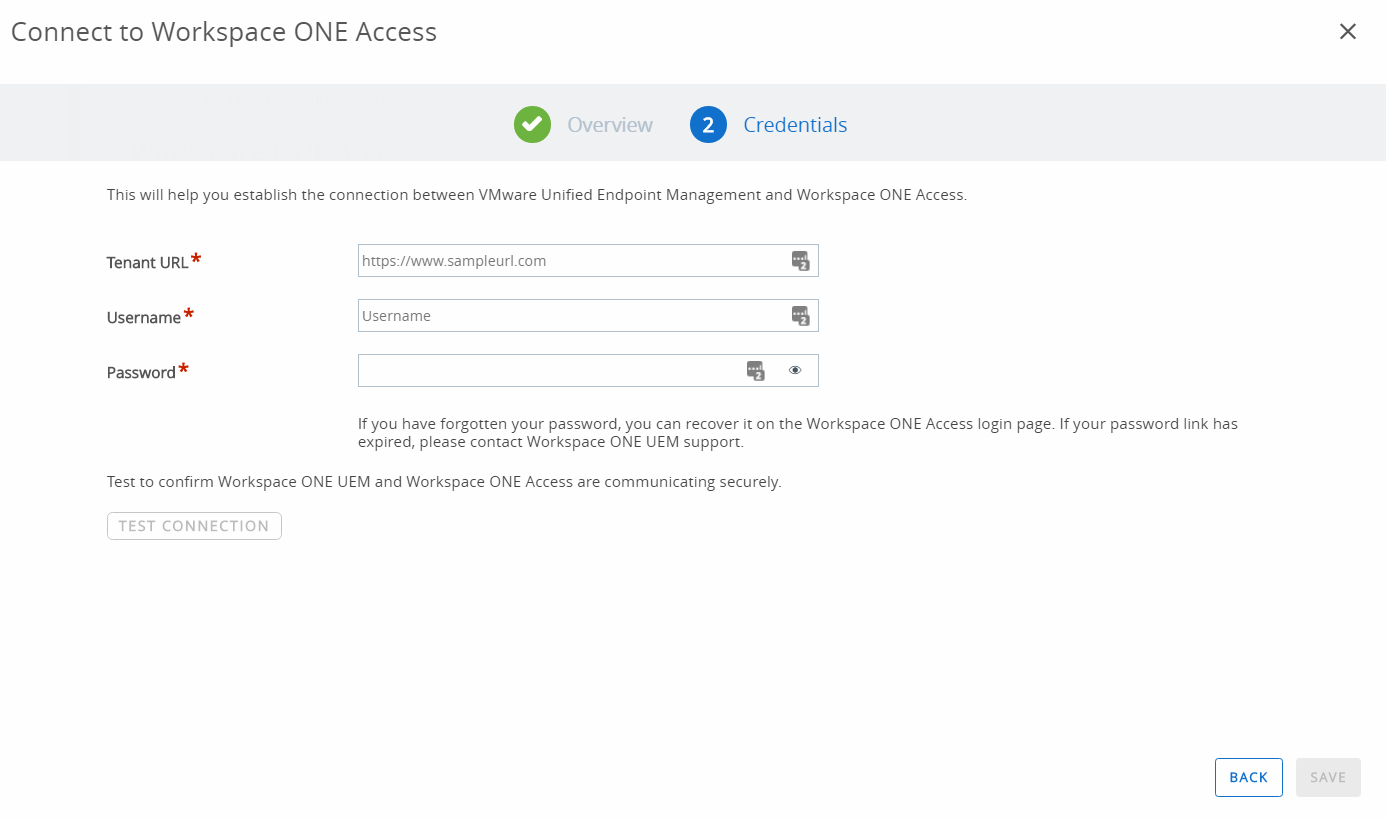Show password using the eye icon
The height and width of the screenshot is (821, 1386).
pos(795,370)
